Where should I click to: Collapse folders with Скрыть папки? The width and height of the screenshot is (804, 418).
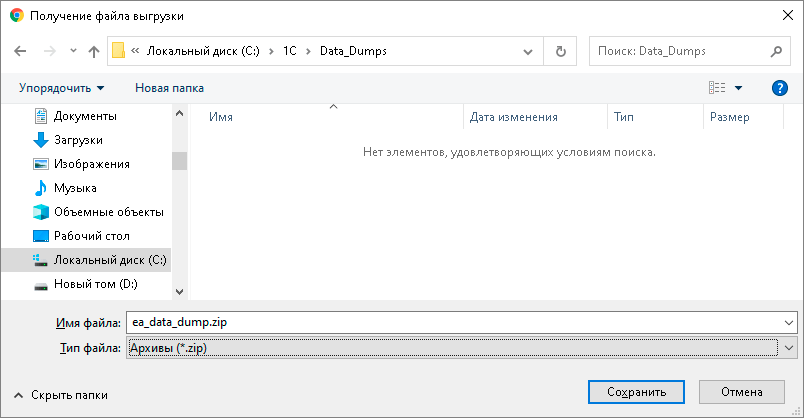61,395
